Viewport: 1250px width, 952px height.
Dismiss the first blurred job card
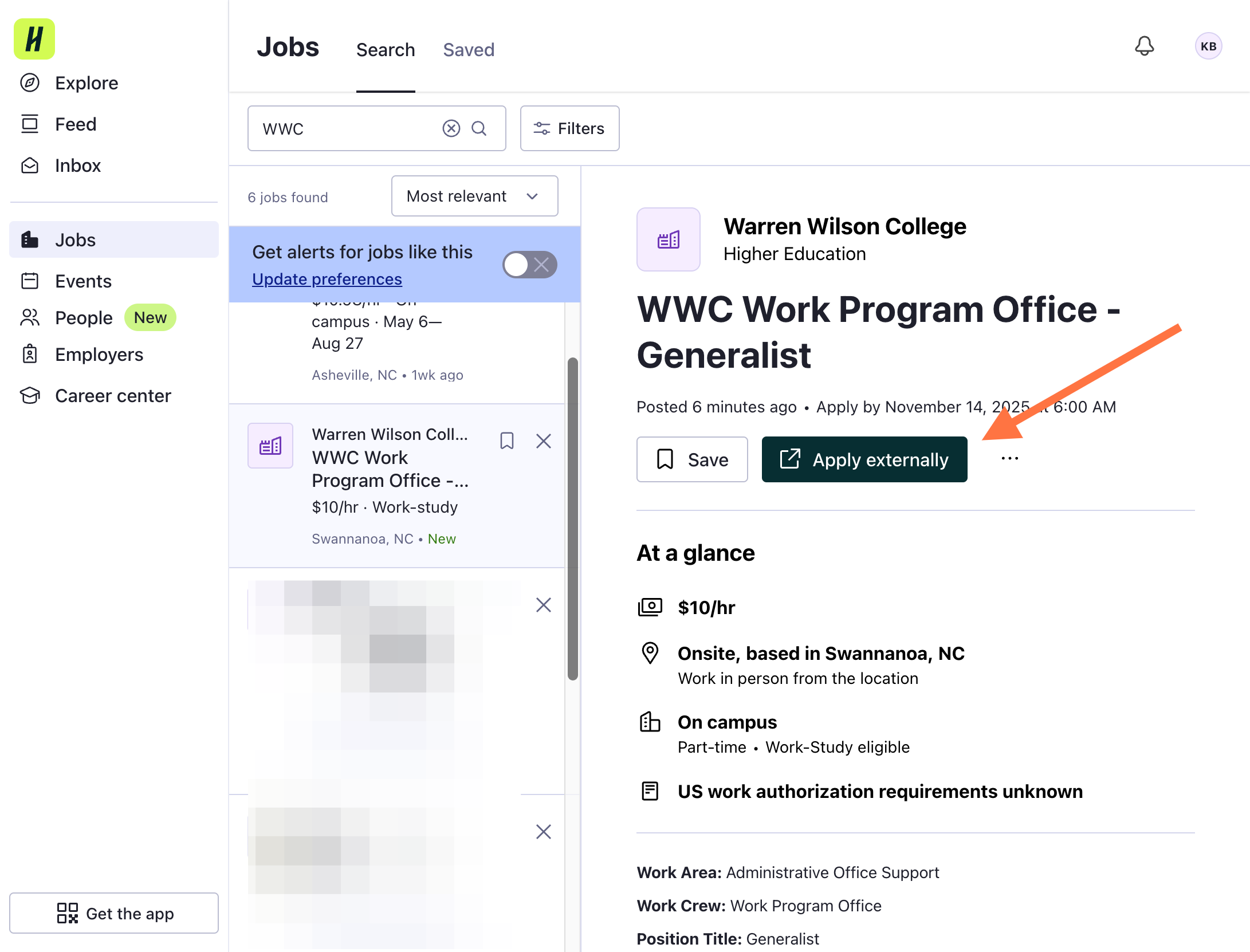(544, 605)
